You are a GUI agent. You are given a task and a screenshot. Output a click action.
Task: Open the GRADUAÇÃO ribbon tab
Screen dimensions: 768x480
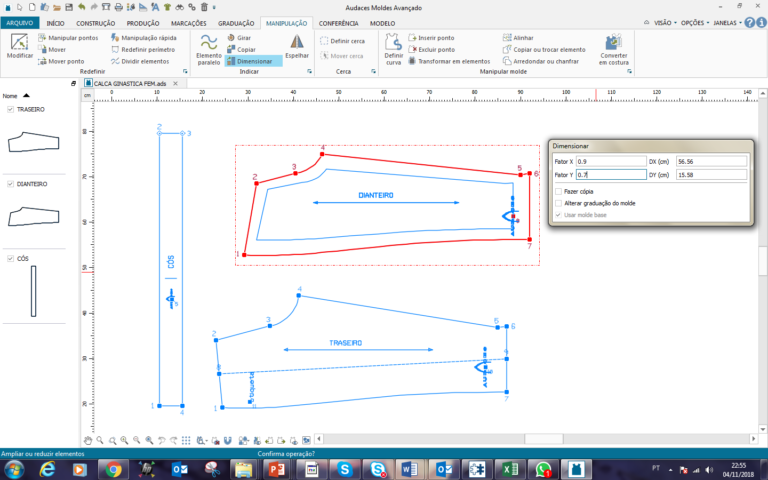pyautogui.click(x=236, y=22)
